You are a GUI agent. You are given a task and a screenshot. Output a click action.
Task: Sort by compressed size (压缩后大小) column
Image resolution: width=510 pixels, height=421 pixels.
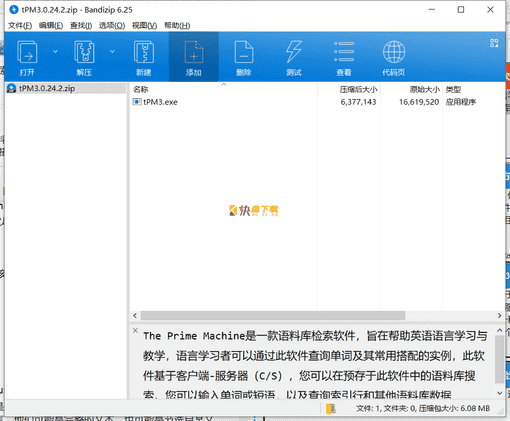point(358,89)
